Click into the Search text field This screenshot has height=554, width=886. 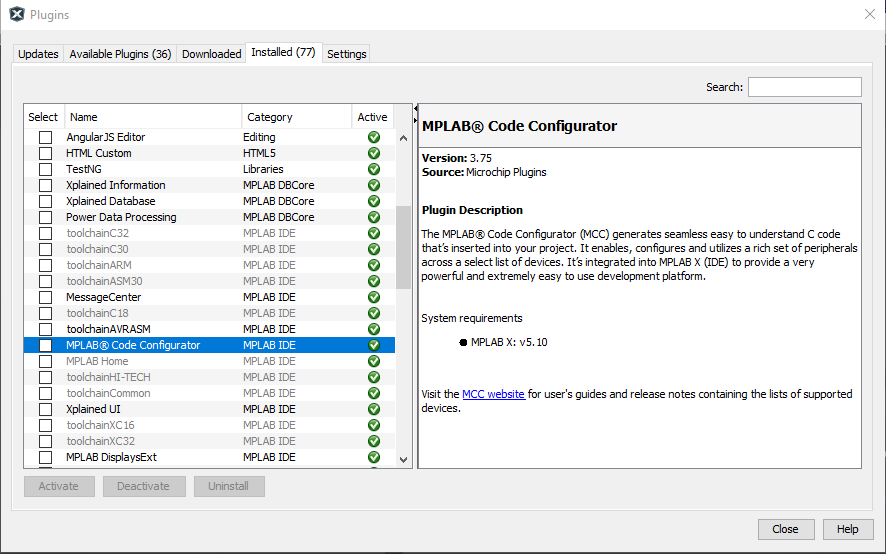coord(804,87)
